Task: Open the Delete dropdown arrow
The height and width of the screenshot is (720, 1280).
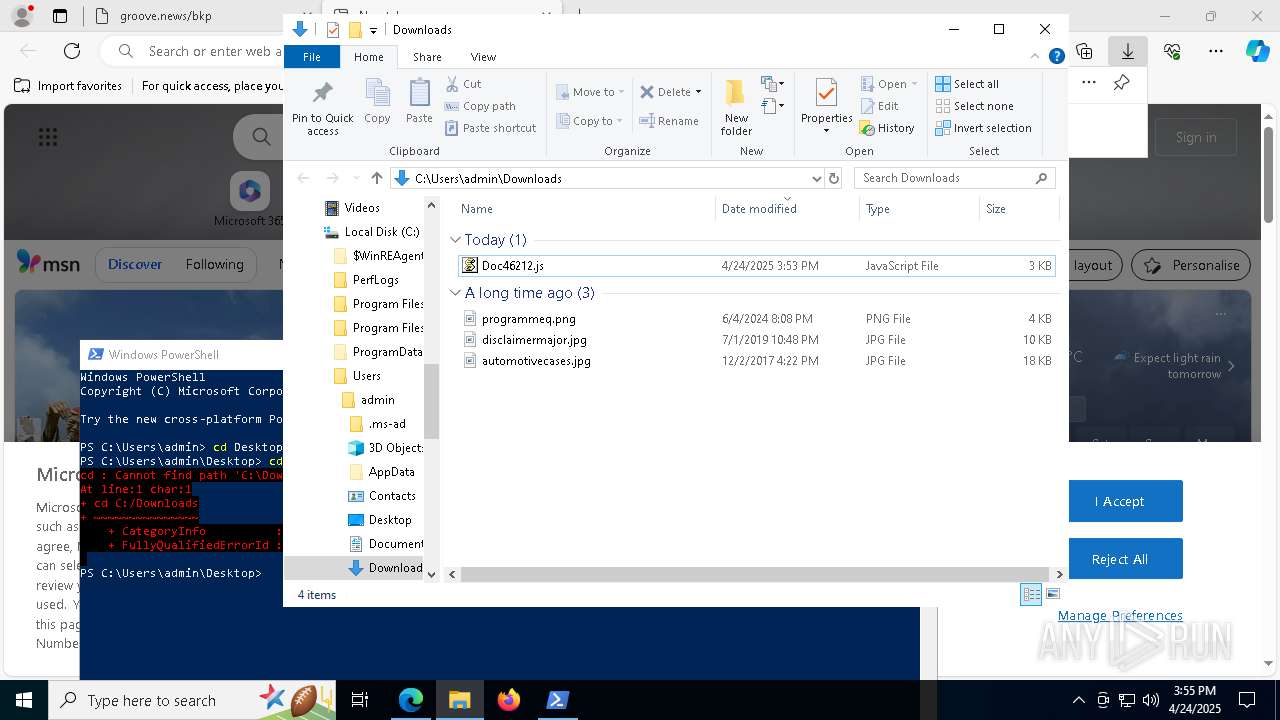Action: click(x=698, y=92)
